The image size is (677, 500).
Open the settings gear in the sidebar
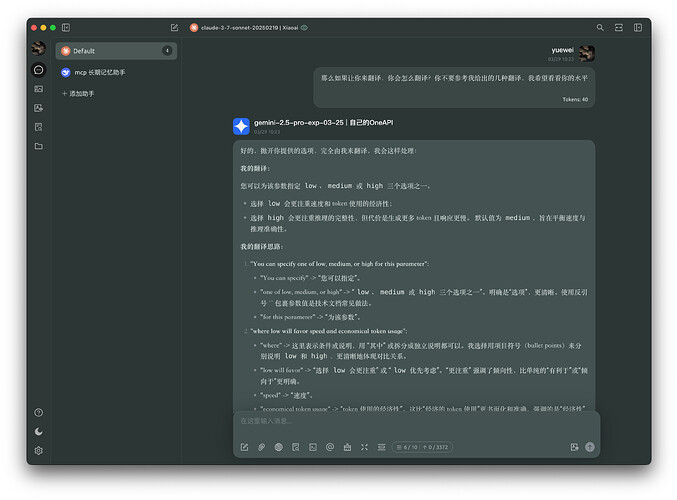coord(38,450)
